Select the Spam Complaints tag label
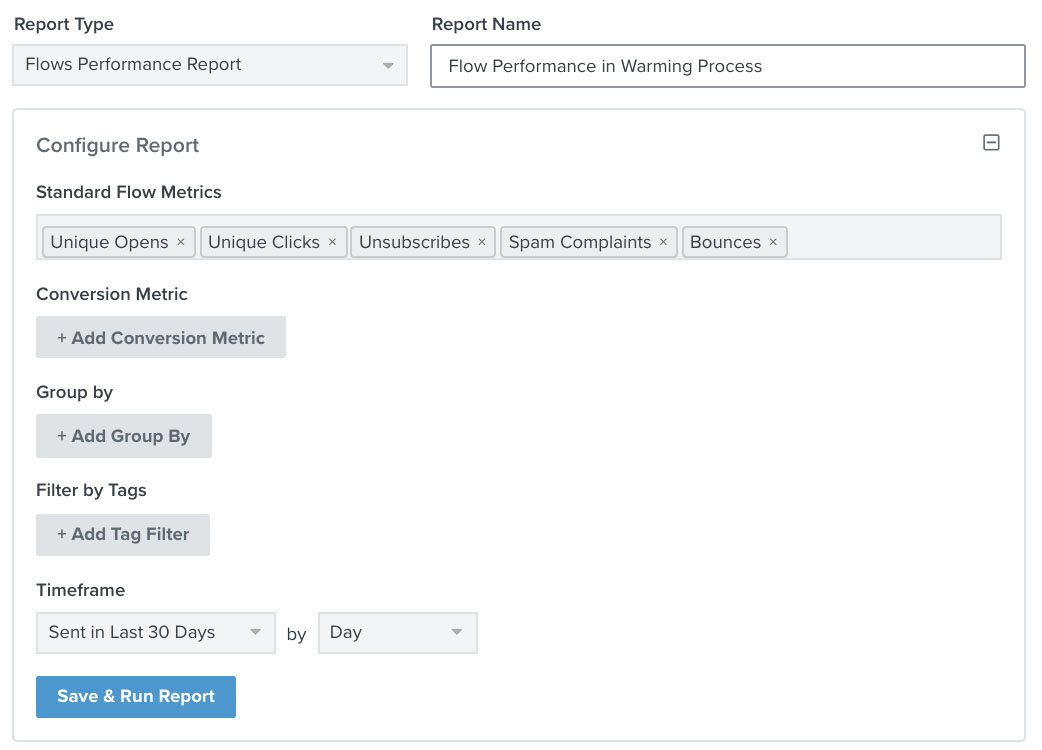Screen dimensions: 1042x750 pyautogui.click(x=579, y=242)
